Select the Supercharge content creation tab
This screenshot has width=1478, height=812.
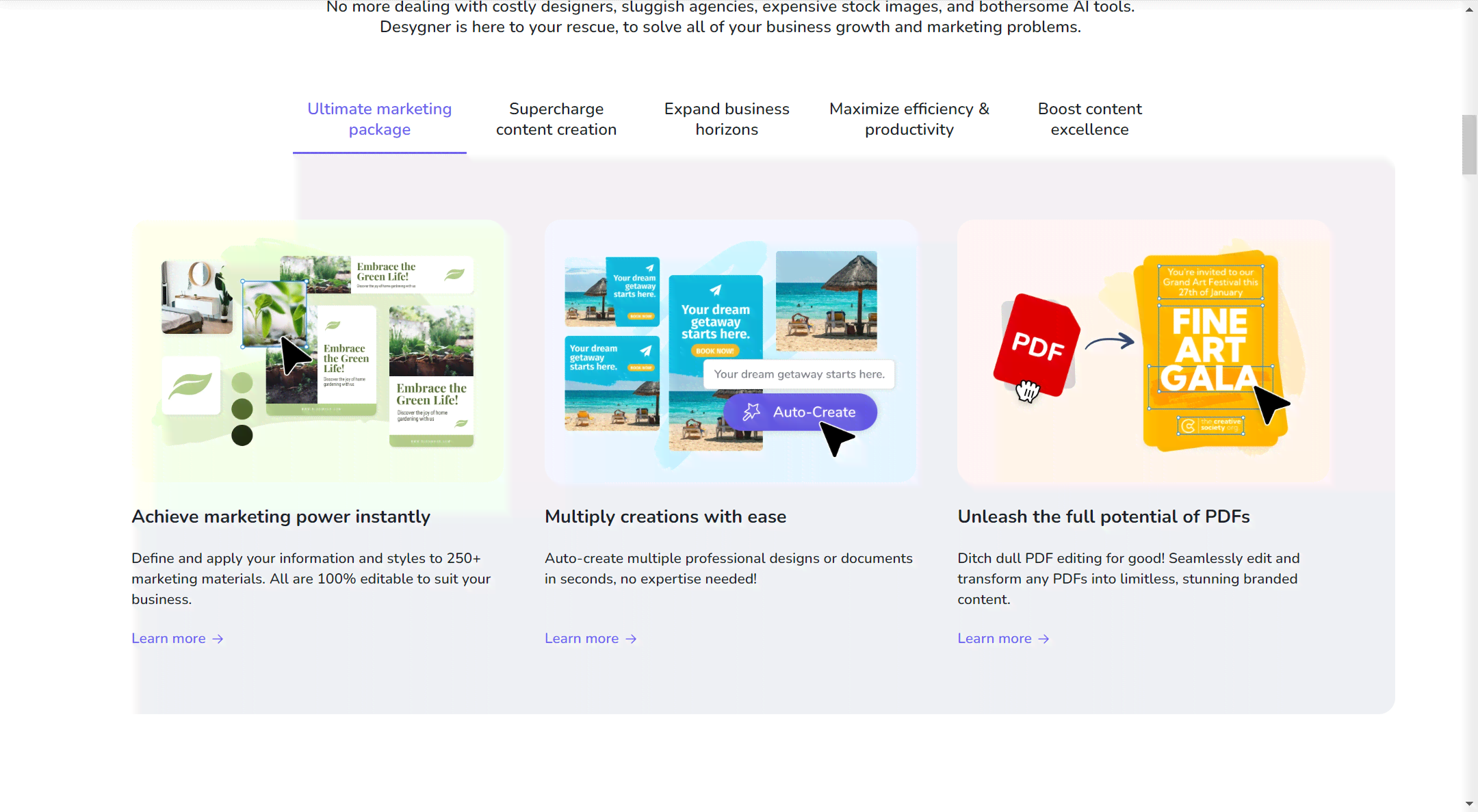556,119
